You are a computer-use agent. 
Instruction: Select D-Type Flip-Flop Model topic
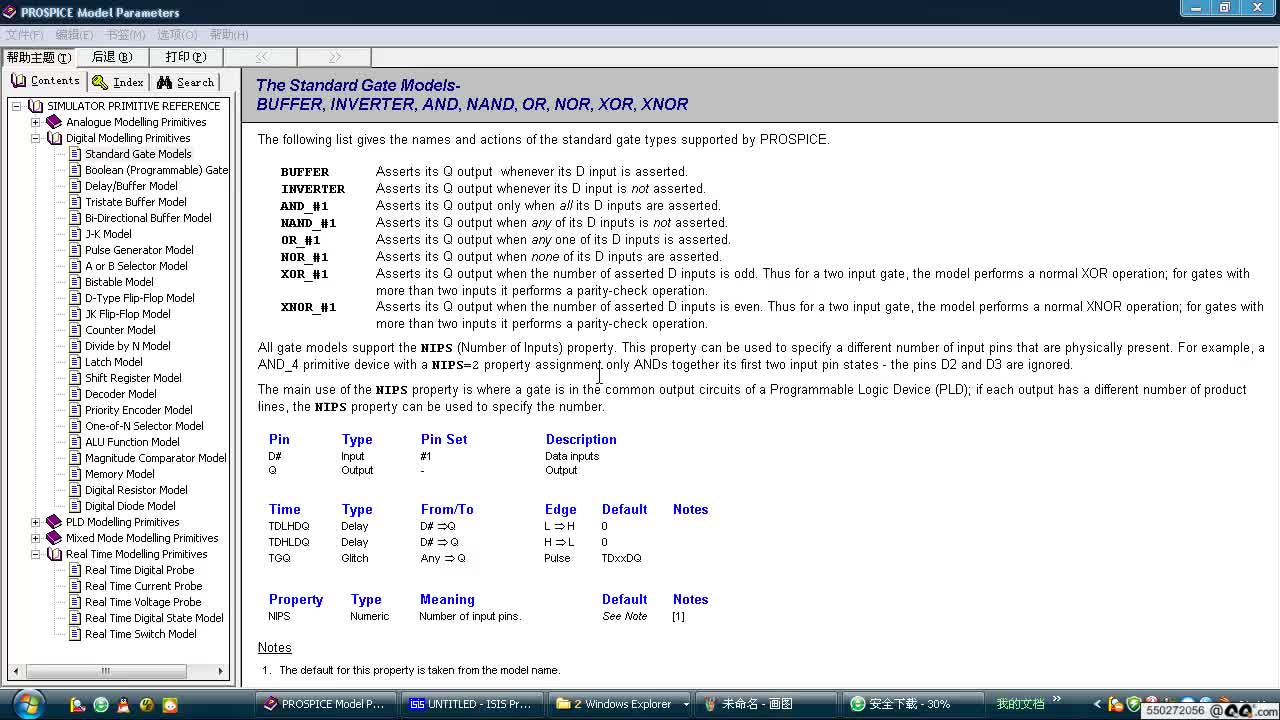[x=140, y=298]
